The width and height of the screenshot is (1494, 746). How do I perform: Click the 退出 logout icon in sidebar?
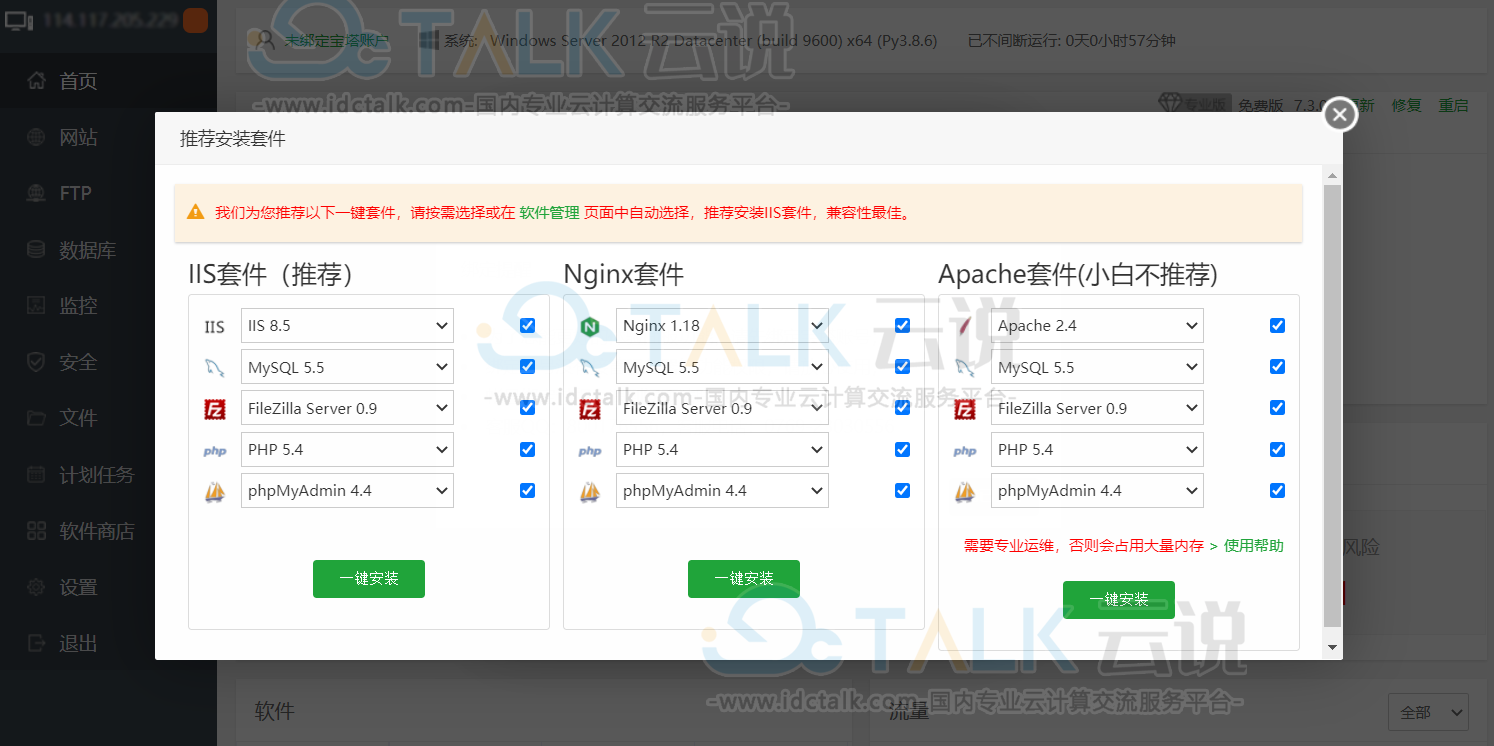[x=37, y=643]
